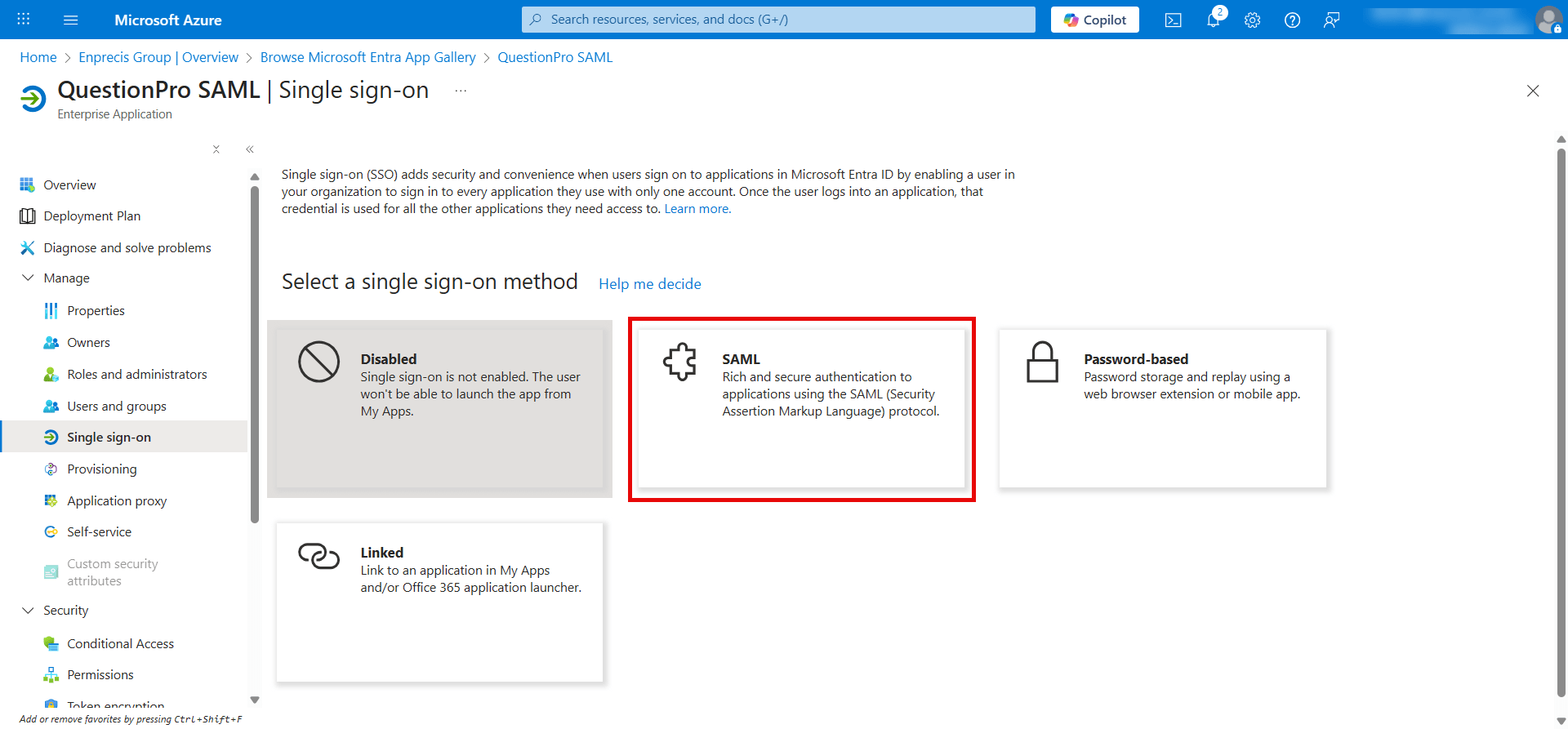Select the Linked sign-on method card
Screen dimensions: 1568x729
[x=439, y=602]
